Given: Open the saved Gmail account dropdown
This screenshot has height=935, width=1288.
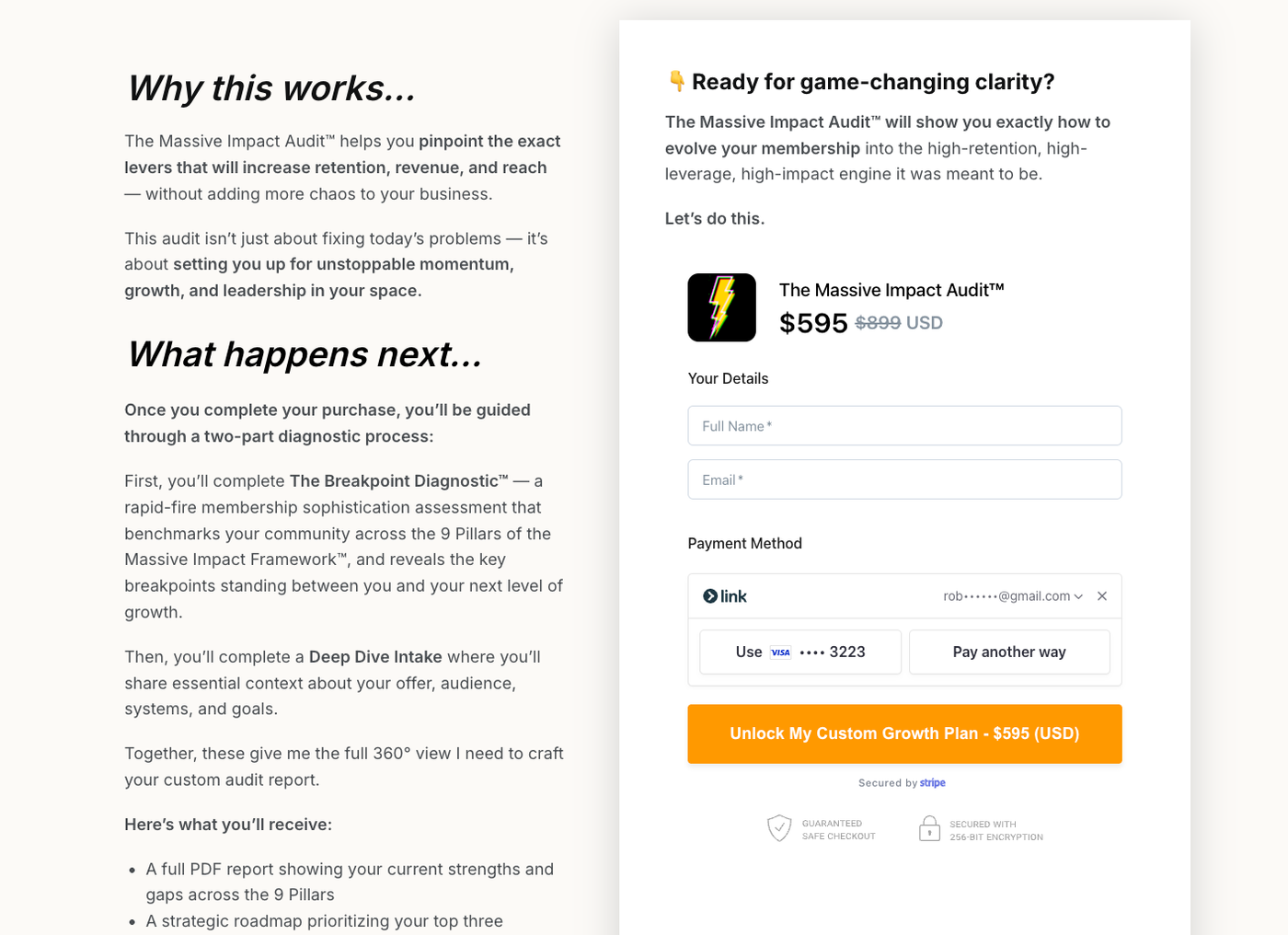Looking at the screenshot, I should [x=1008, y=595].
